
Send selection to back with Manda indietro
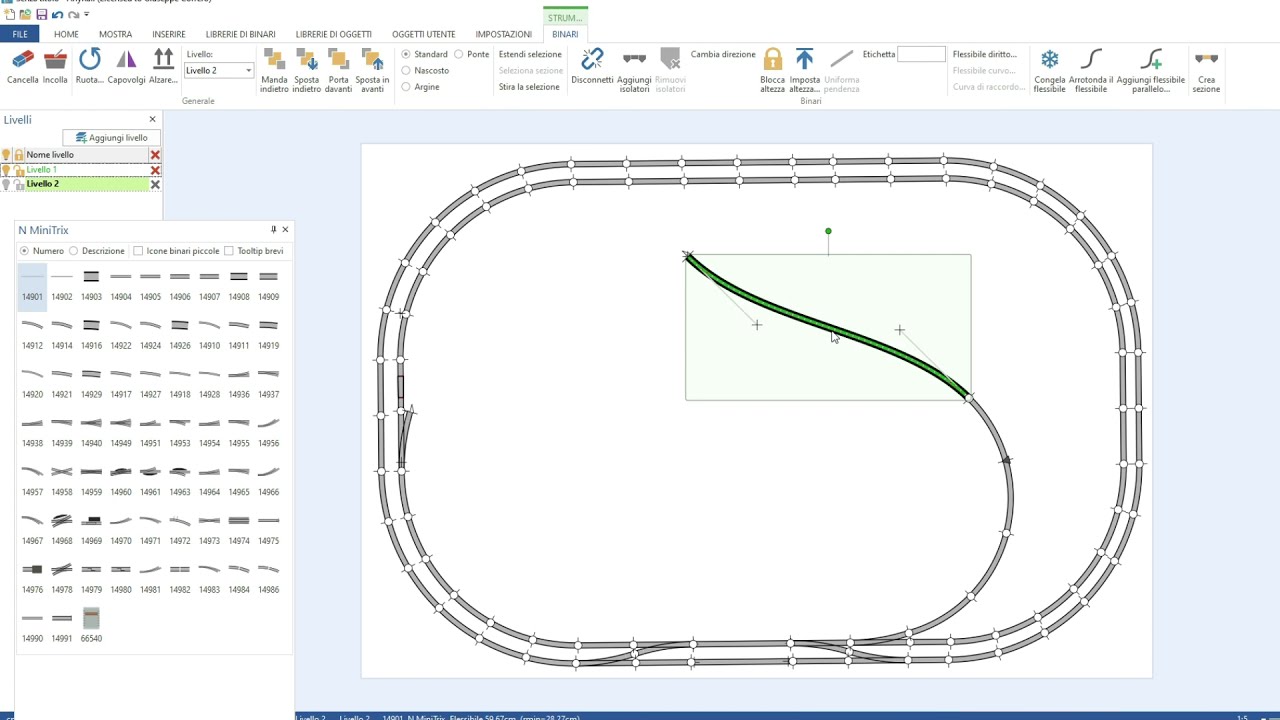[x=274, y=70]
